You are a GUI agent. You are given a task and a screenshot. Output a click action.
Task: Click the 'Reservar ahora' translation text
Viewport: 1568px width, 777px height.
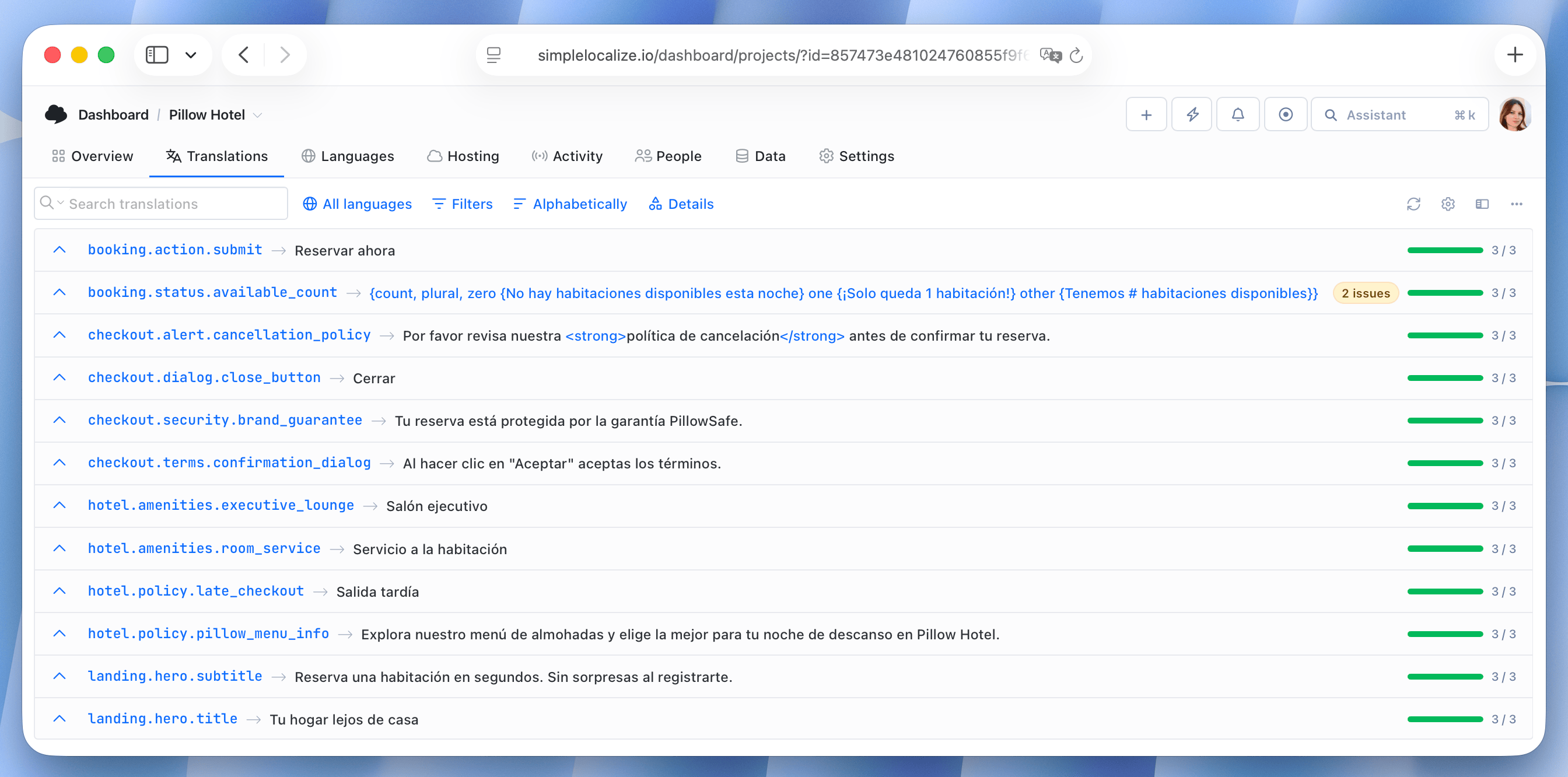tap(345, 251)
